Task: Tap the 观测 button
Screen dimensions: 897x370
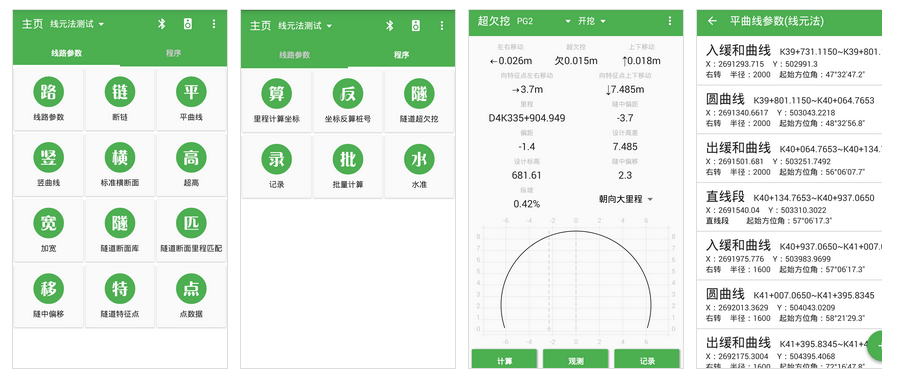Action: 575,360
